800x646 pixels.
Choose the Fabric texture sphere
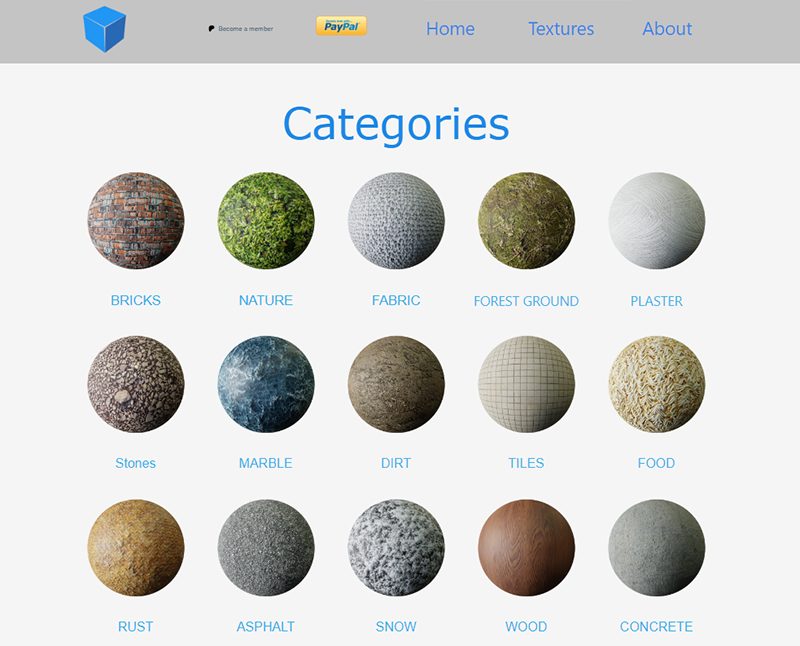click(396, 221)
